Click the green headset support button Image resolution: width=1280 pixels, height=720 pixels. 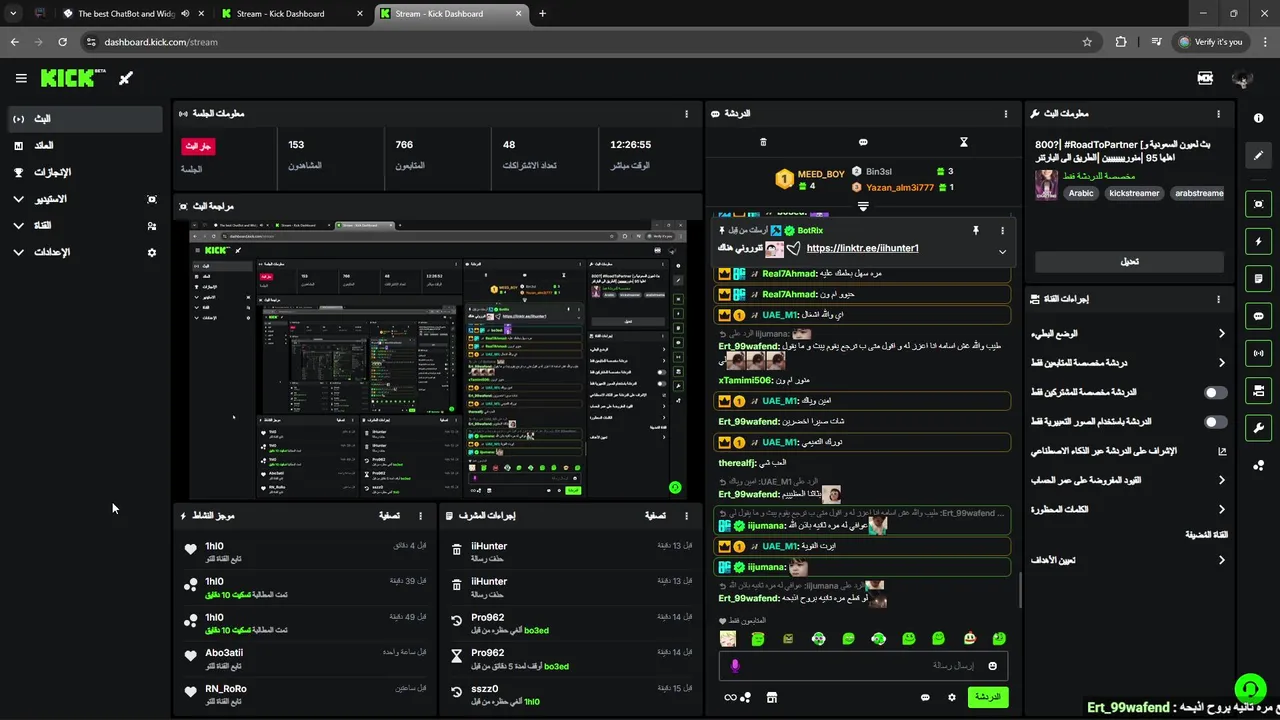[x=1249, y=688]
